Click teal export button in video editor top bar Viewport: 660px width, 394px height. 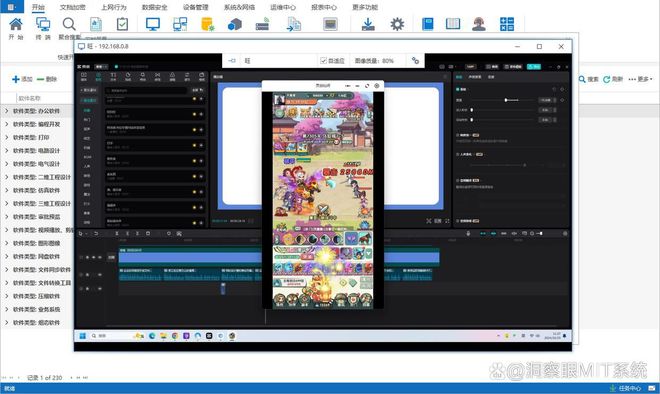click(534, 67)
